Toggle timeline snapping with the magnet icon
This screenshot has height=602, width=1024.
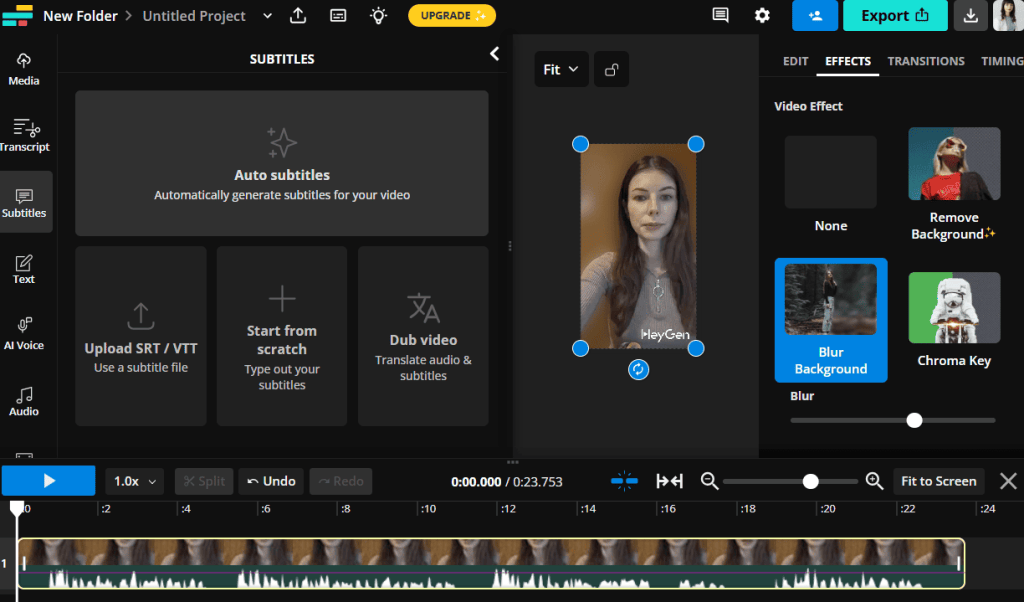625,481
